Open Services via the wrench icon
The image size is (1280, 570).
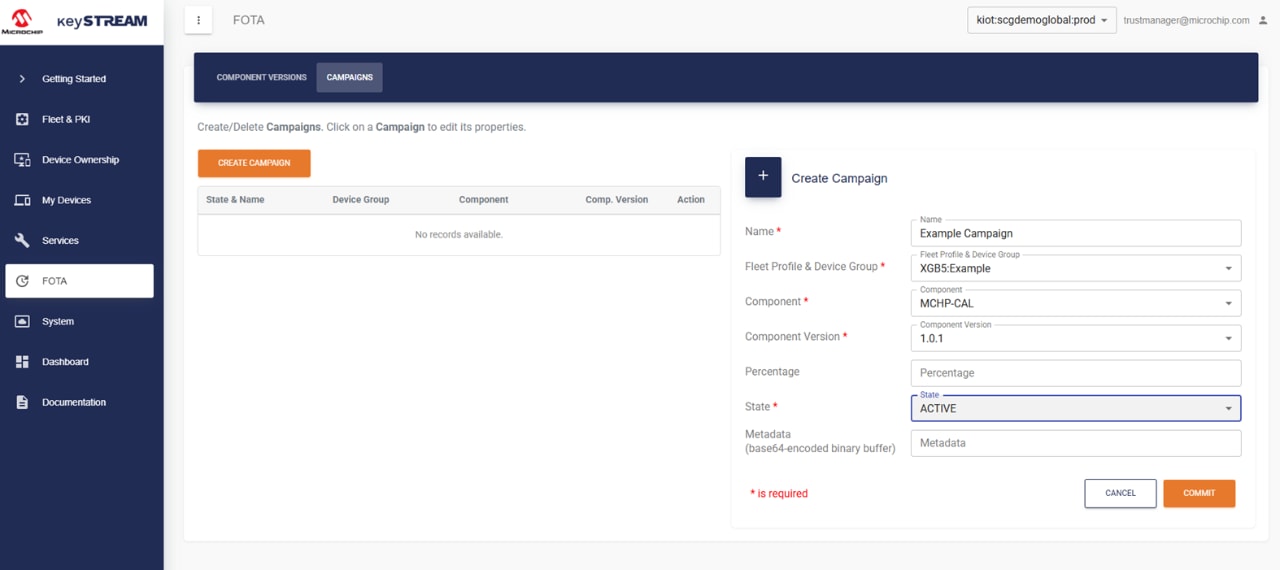pos(22,241)
